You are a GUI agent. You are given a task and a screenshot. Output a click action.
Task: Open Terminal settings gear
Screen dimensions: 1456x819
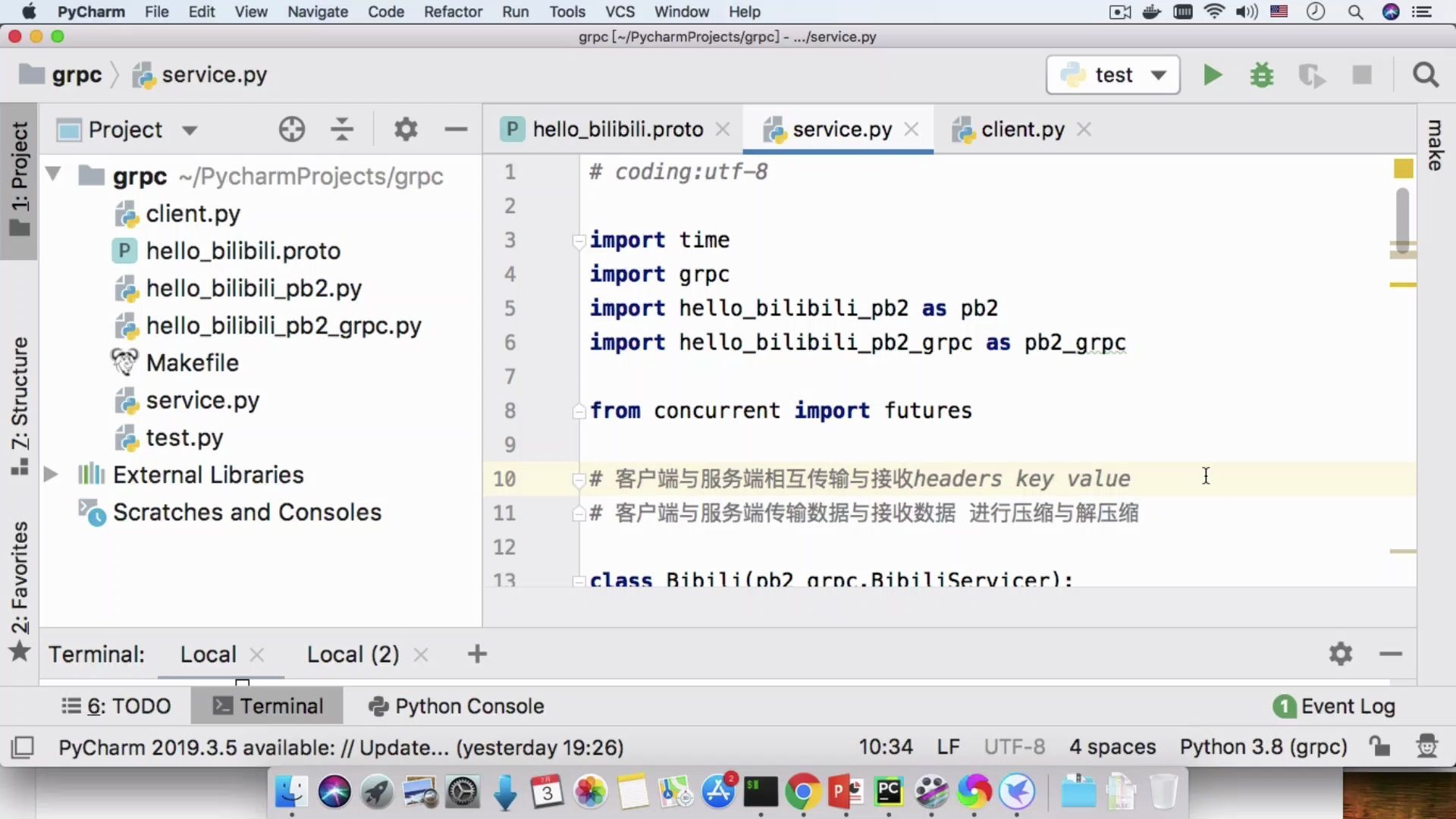click(x=1341, y=654)
